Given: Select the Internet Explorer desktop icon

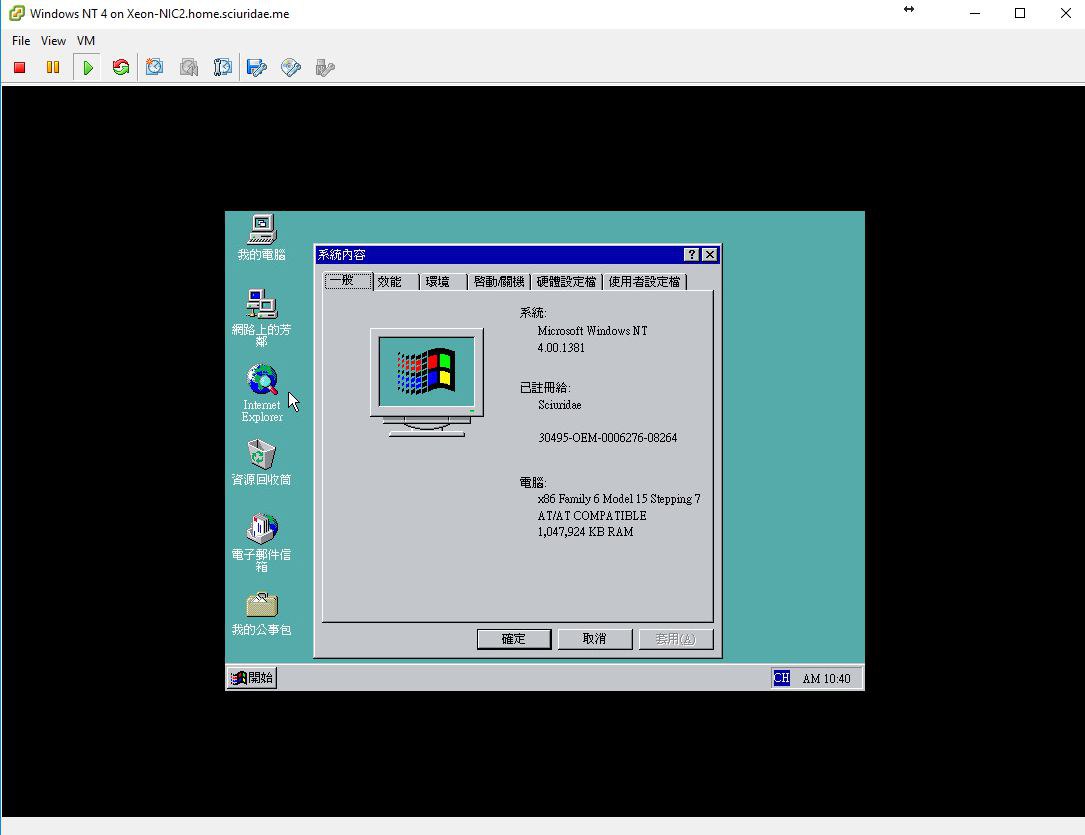Looking at the screenshot, I should 262,393.
